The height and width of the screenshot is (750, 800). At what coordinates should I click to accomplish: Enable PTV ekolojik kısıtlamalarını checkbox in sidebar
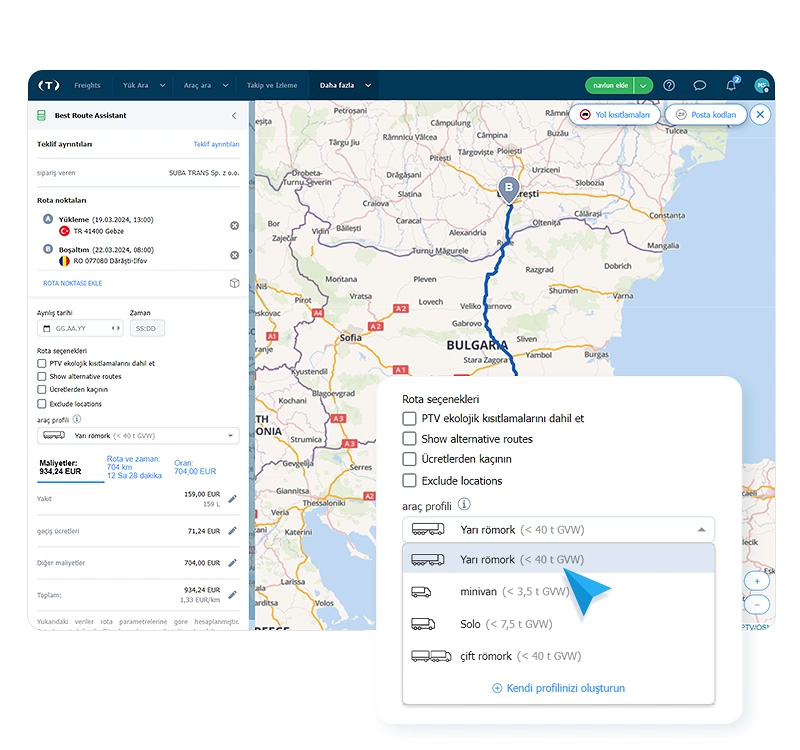42,363
